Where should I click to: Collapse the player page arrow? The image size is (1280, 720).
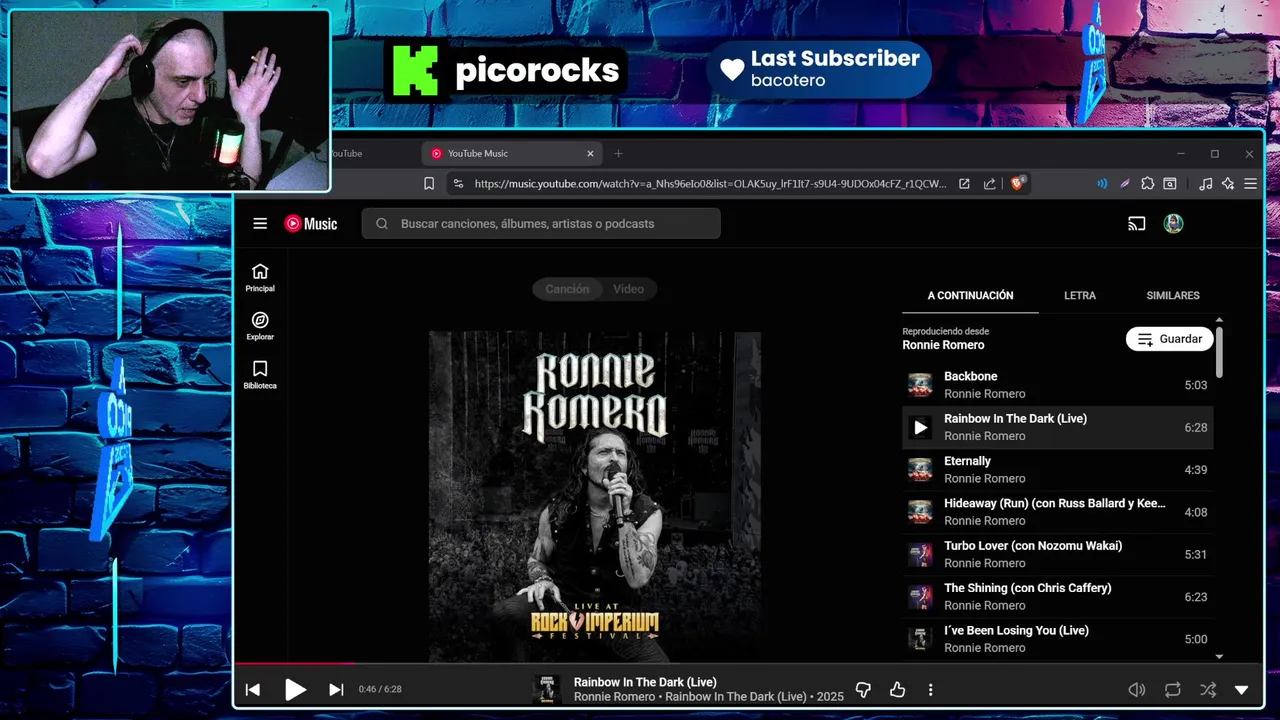click(1242, 689)
